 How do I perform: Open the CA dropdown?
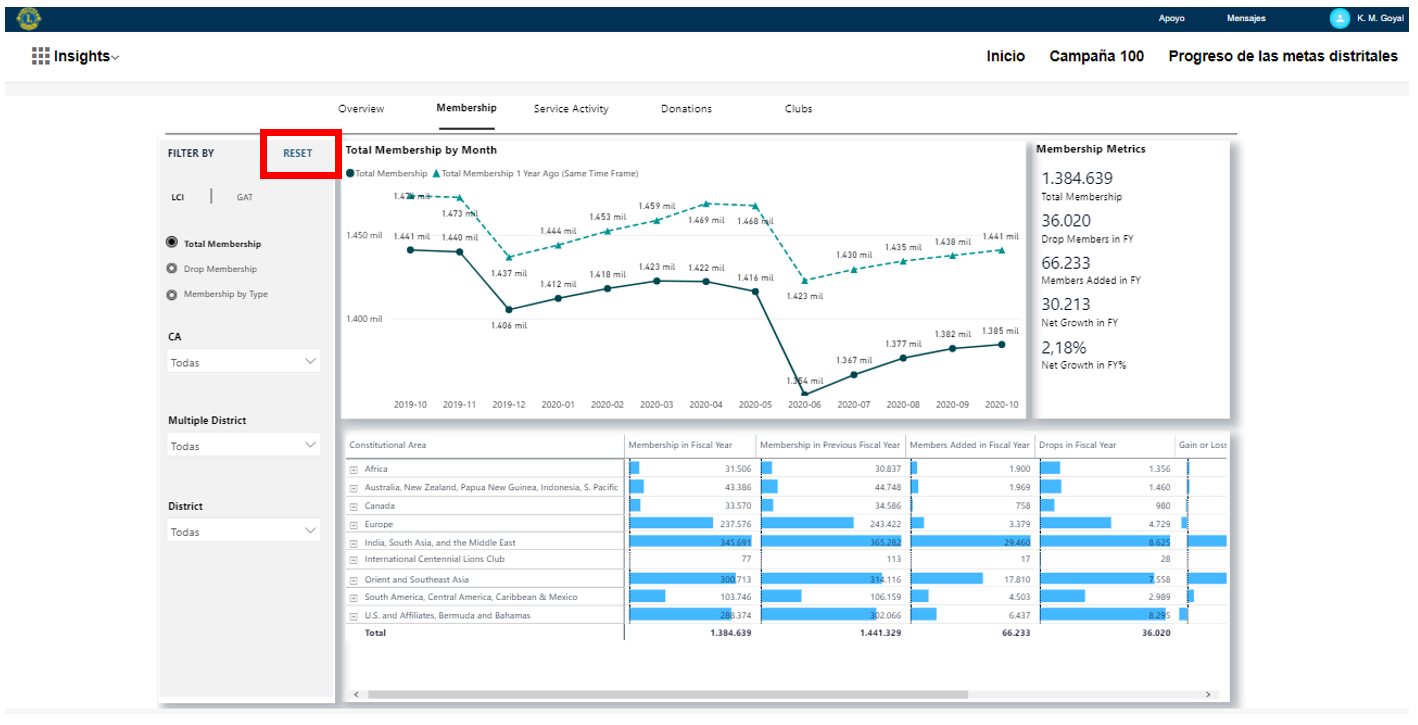pyautogui.click(x=243, y=362)
